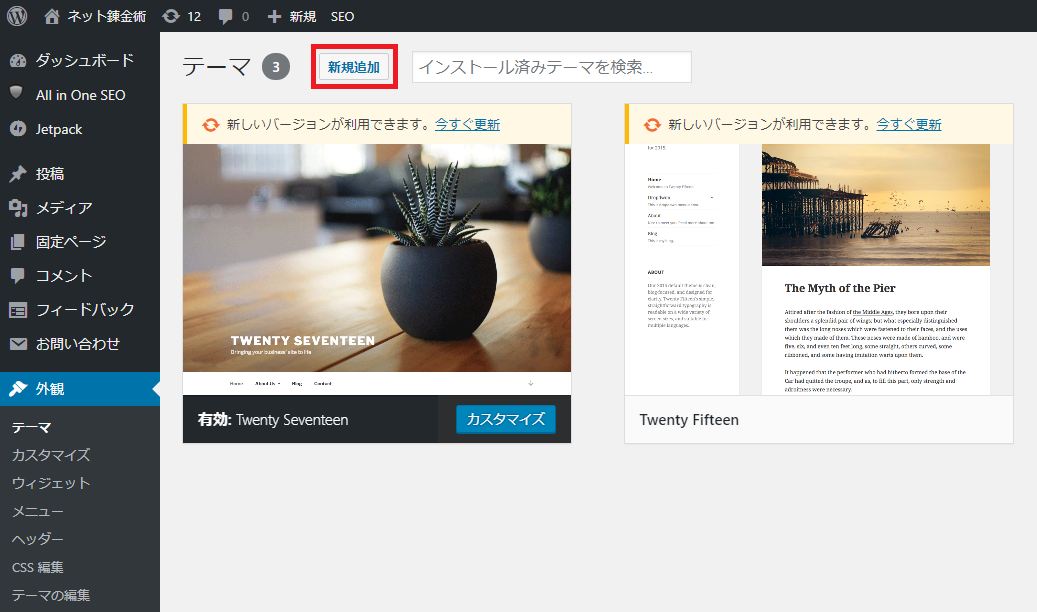Click the カスタマイズ button on Twenty Seventeen
This screenshot has width=1037, height=612.
point(505,419)
